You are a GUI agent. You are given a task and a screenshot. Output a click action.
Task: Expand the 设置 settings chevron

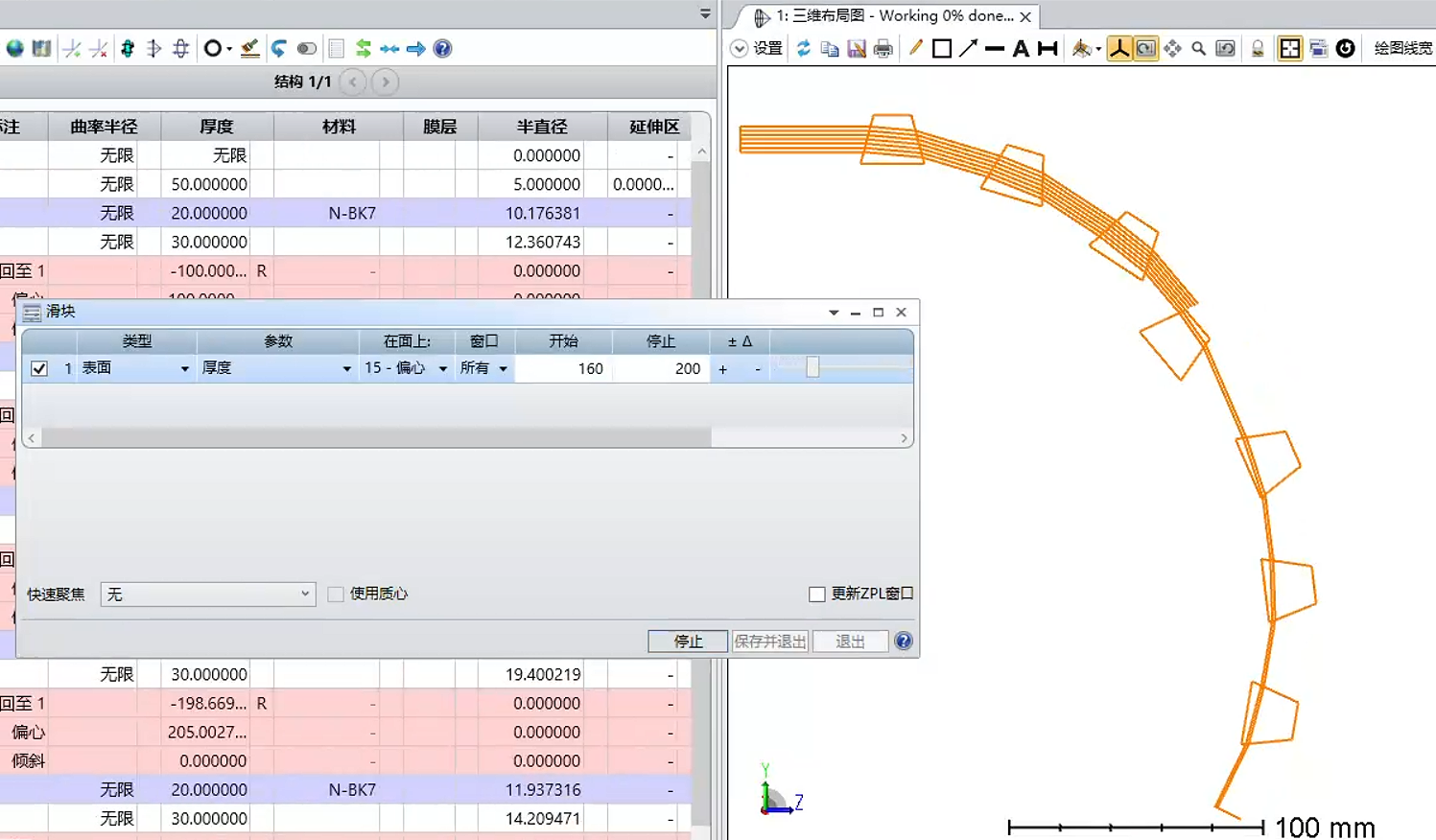pyautogui.click(x=739, y=48)
